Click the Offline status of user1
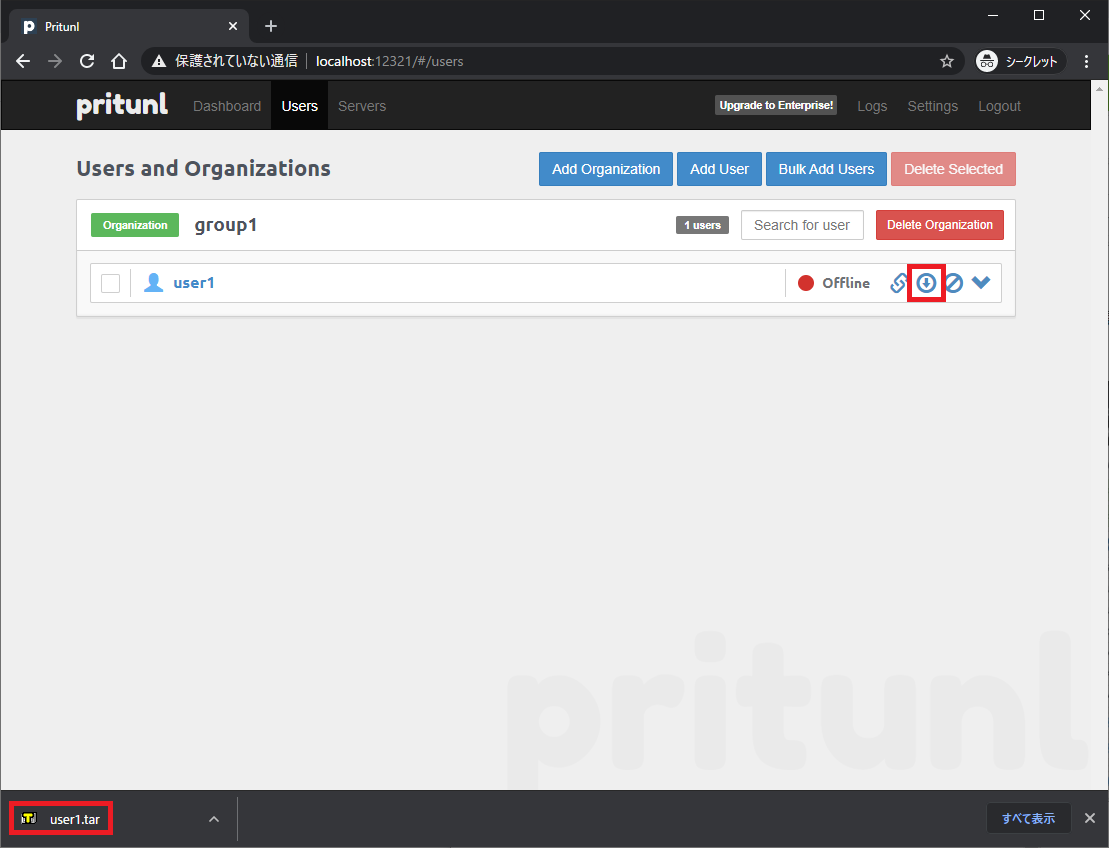This screenshot has width=1109, height=848. [x=834, y=283]
